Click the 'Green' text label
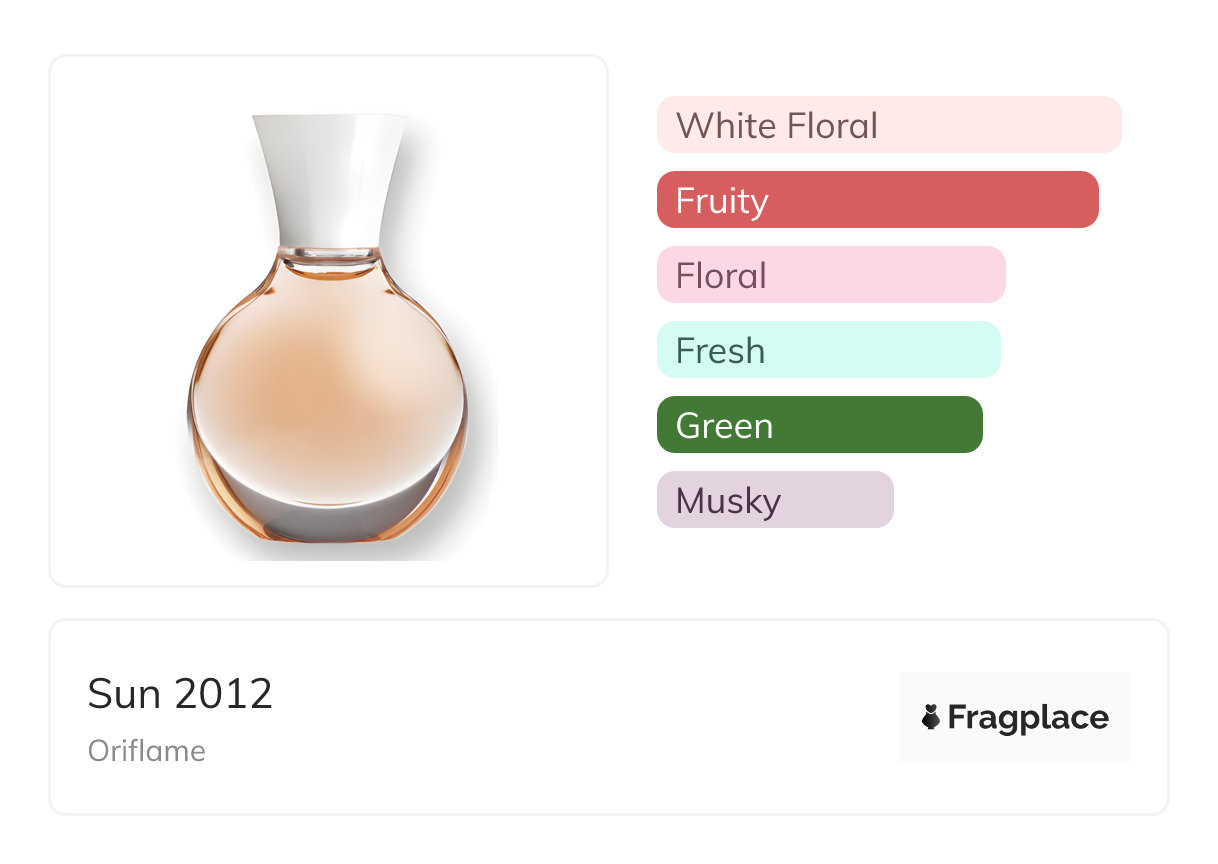1218x864 pixels. pos(724,426)
